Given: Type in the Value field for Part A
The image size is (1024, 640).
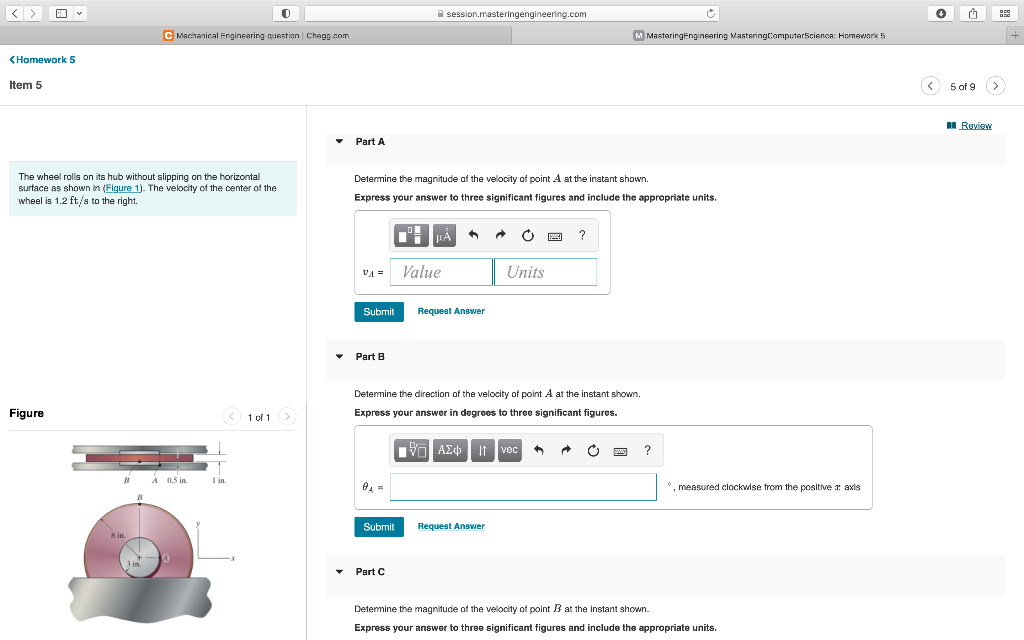Looking at the screenshot, I should [x=440, y=271].
